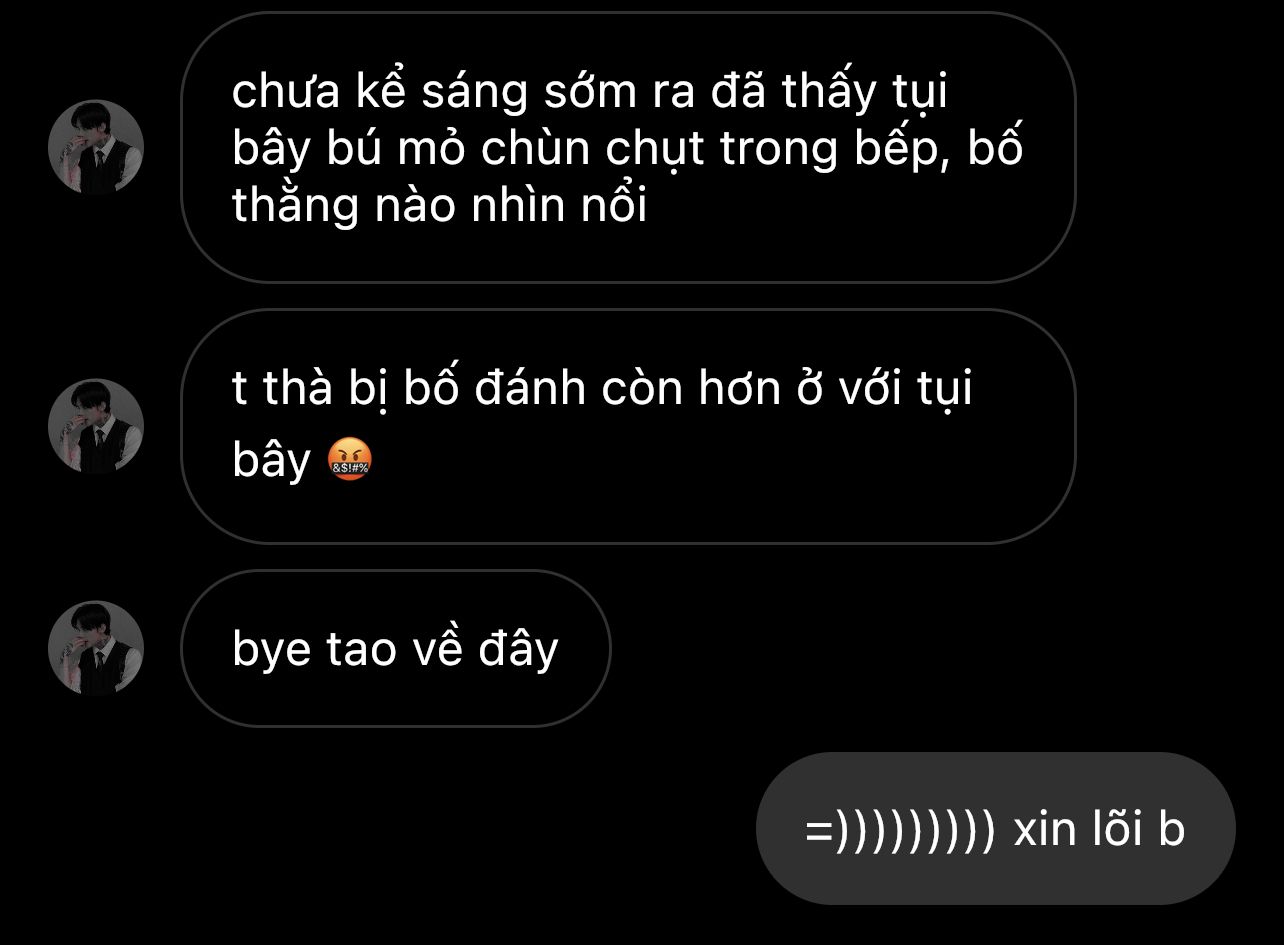Select the "chưa kể sáng sớm ra" message bubble

[628, 147]
